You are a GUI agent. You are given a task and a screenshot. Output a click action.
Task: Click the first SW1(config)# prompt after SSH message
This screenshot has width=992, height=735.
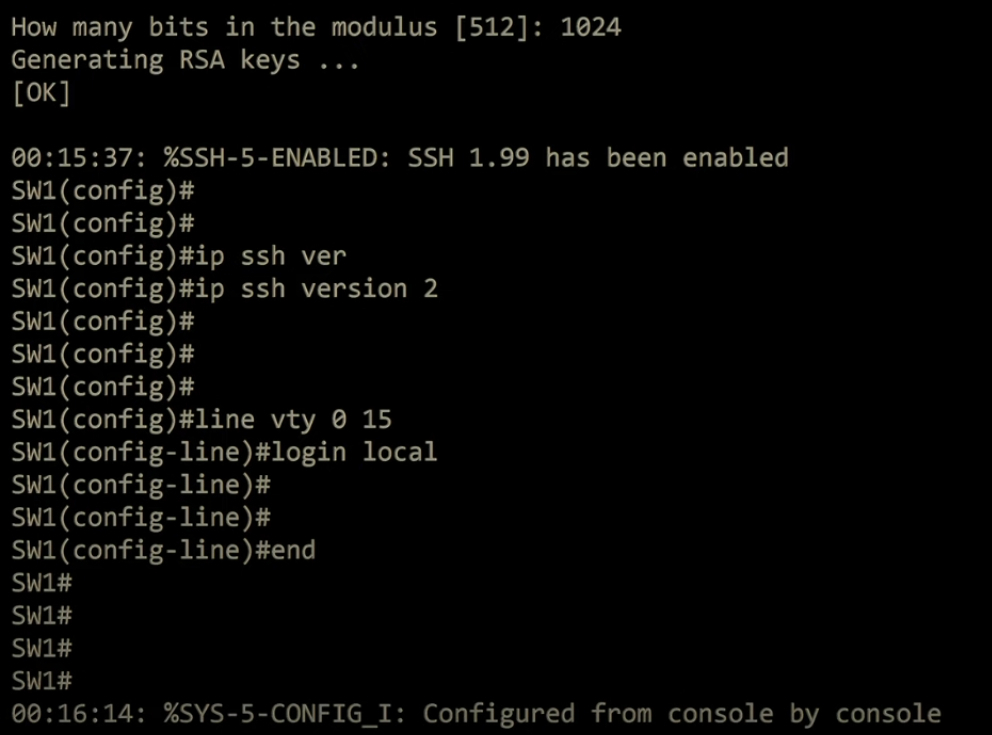(102, 191)
